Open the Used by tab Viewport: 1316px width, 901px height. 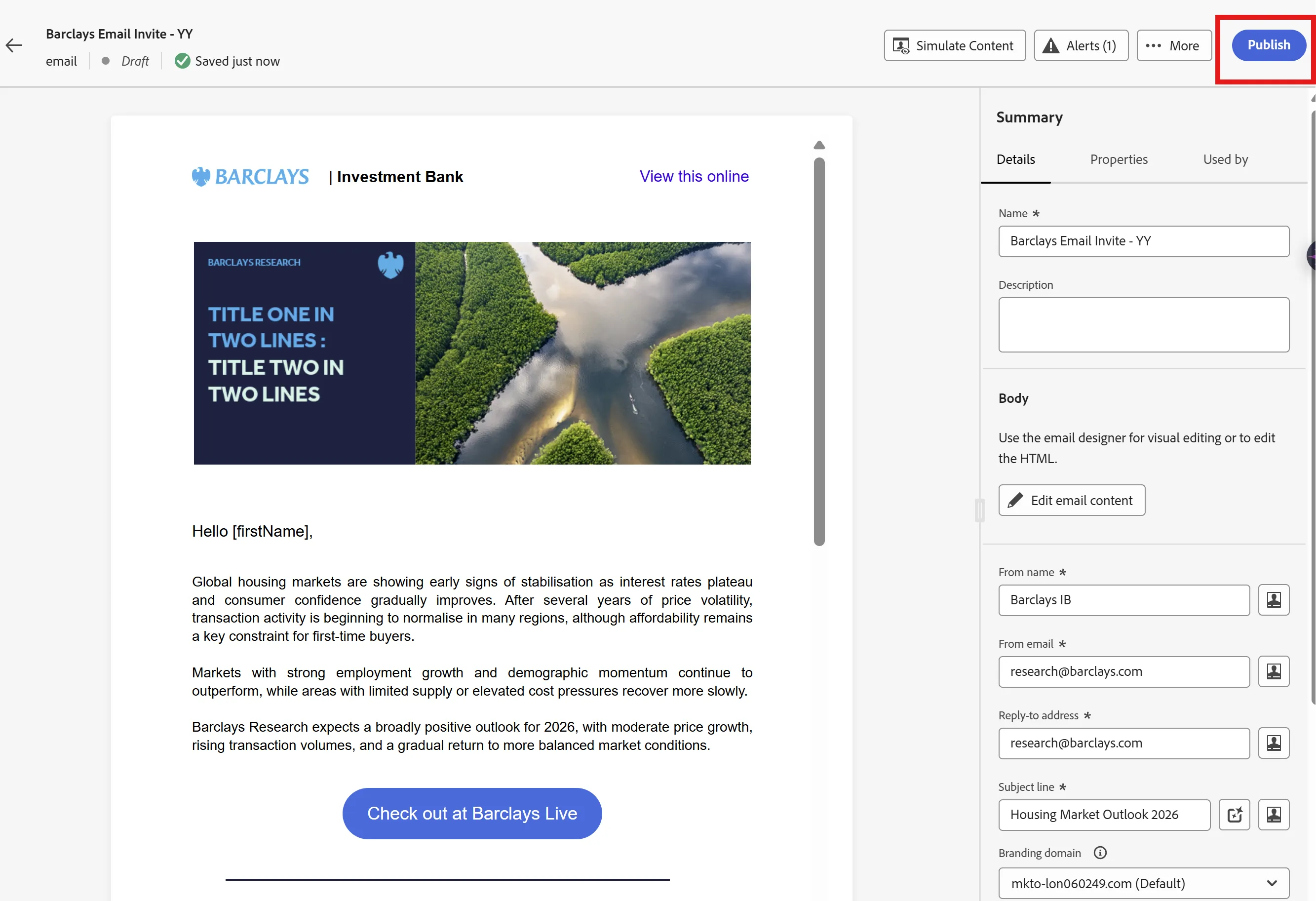[x=1225, y=159]
